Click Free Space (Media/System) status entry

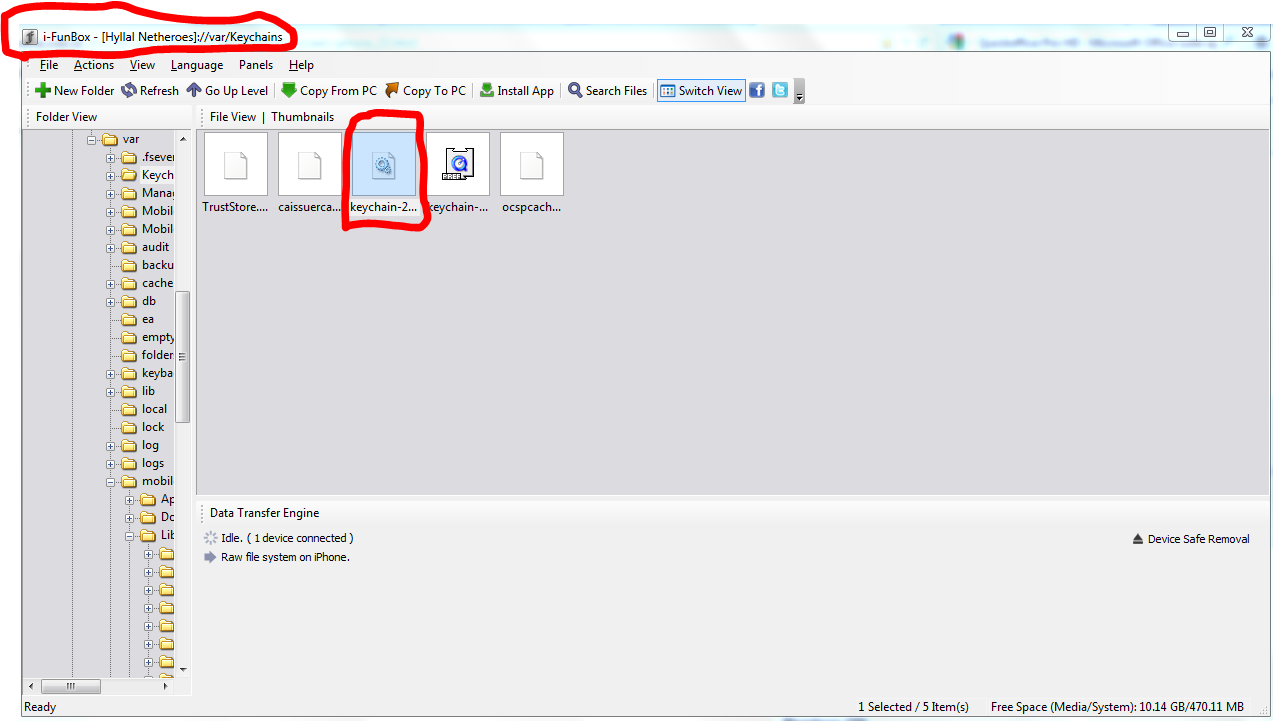(x=1117, y=707)
